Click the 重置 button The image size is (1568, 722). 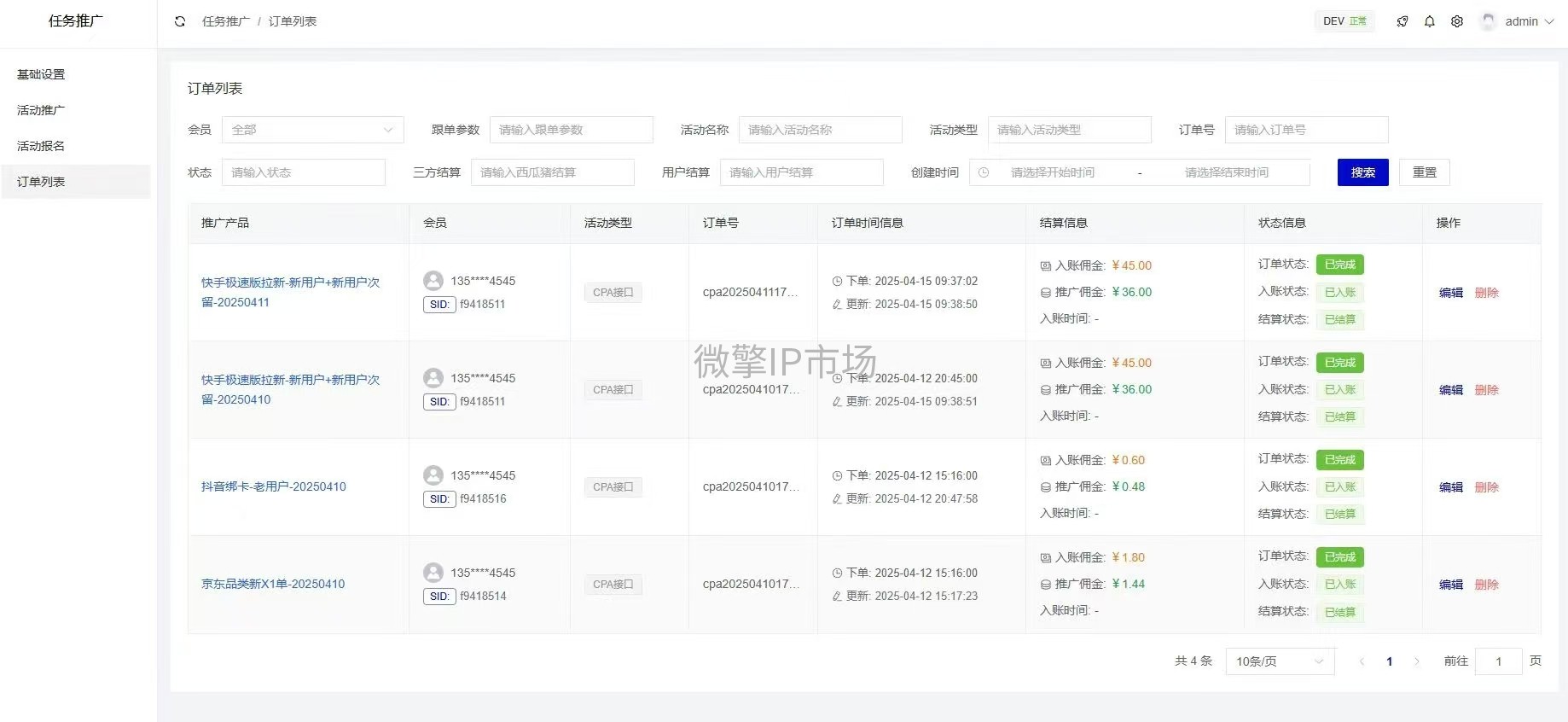click(1424, 172)
